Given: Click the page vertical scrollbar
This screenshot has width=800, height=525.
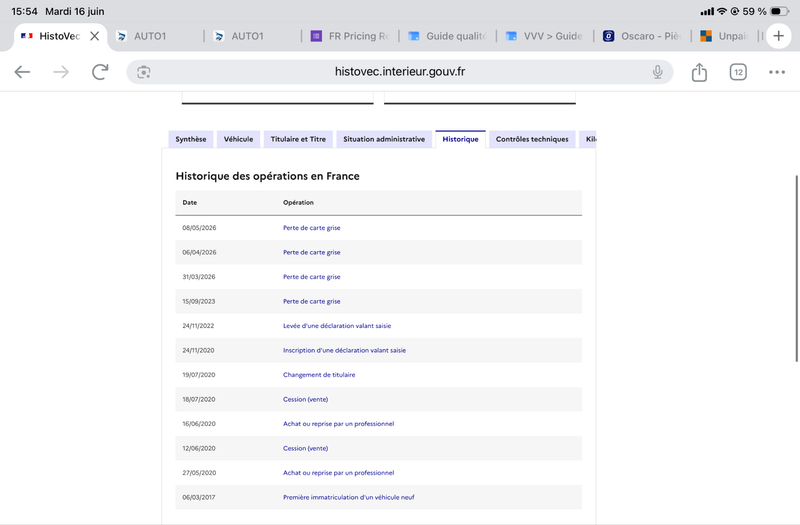Looking at the screenshot, I should [796, 269].
